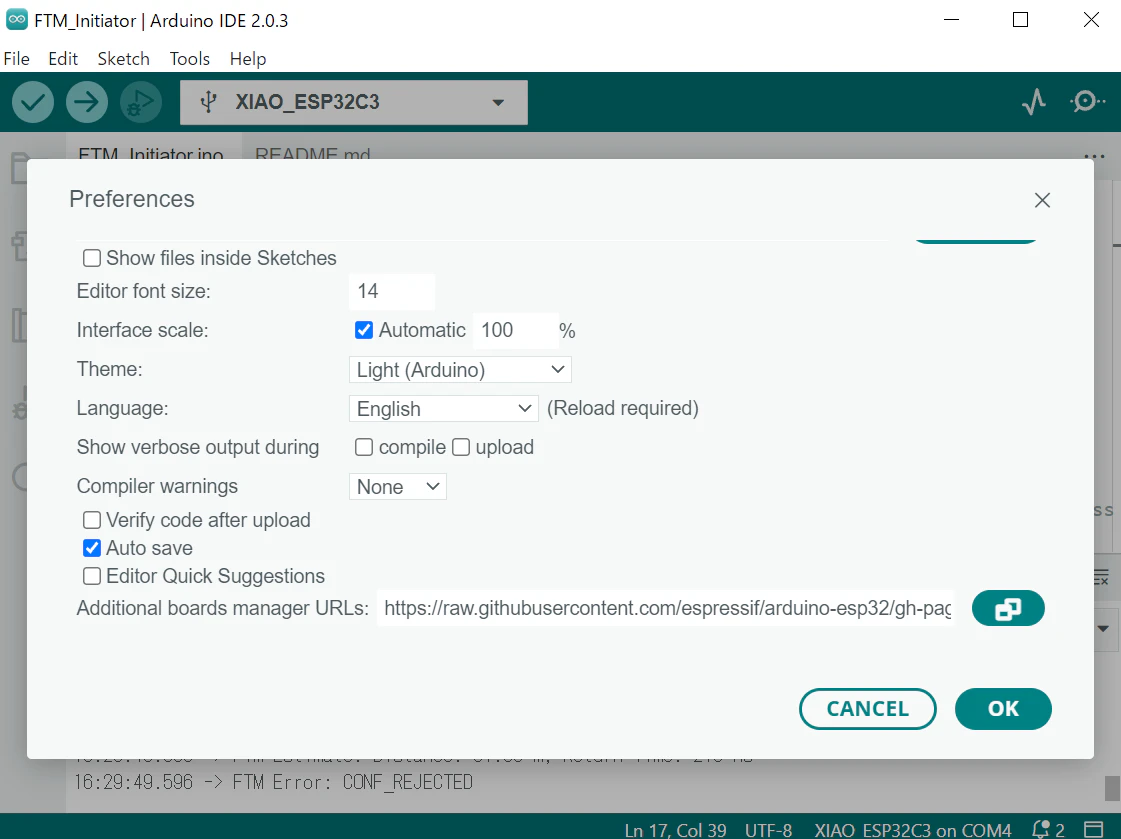Enable Show files inside Sketches
The height and width of the screenshot is (839, 1121).
point(92,258)
